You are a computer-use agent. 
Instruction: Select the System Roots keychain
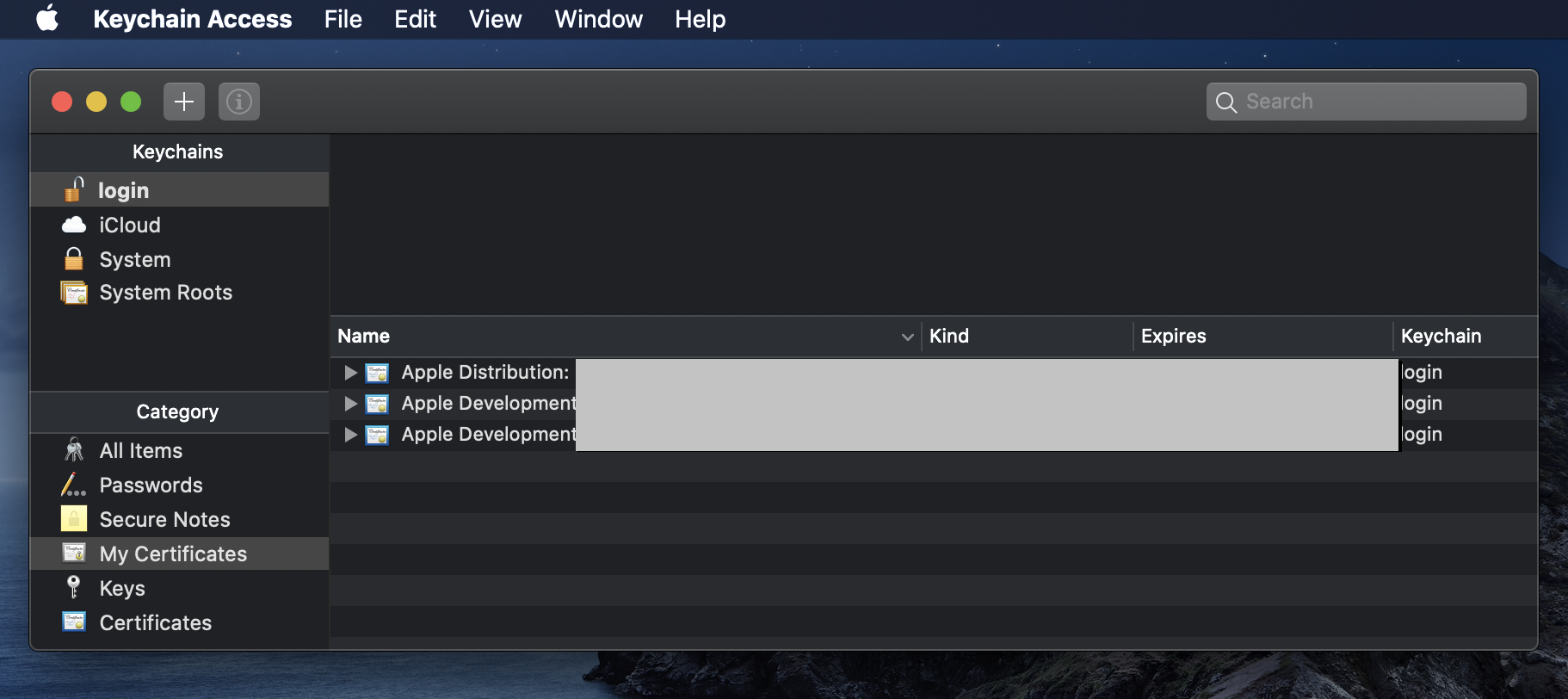pos(180,293)
